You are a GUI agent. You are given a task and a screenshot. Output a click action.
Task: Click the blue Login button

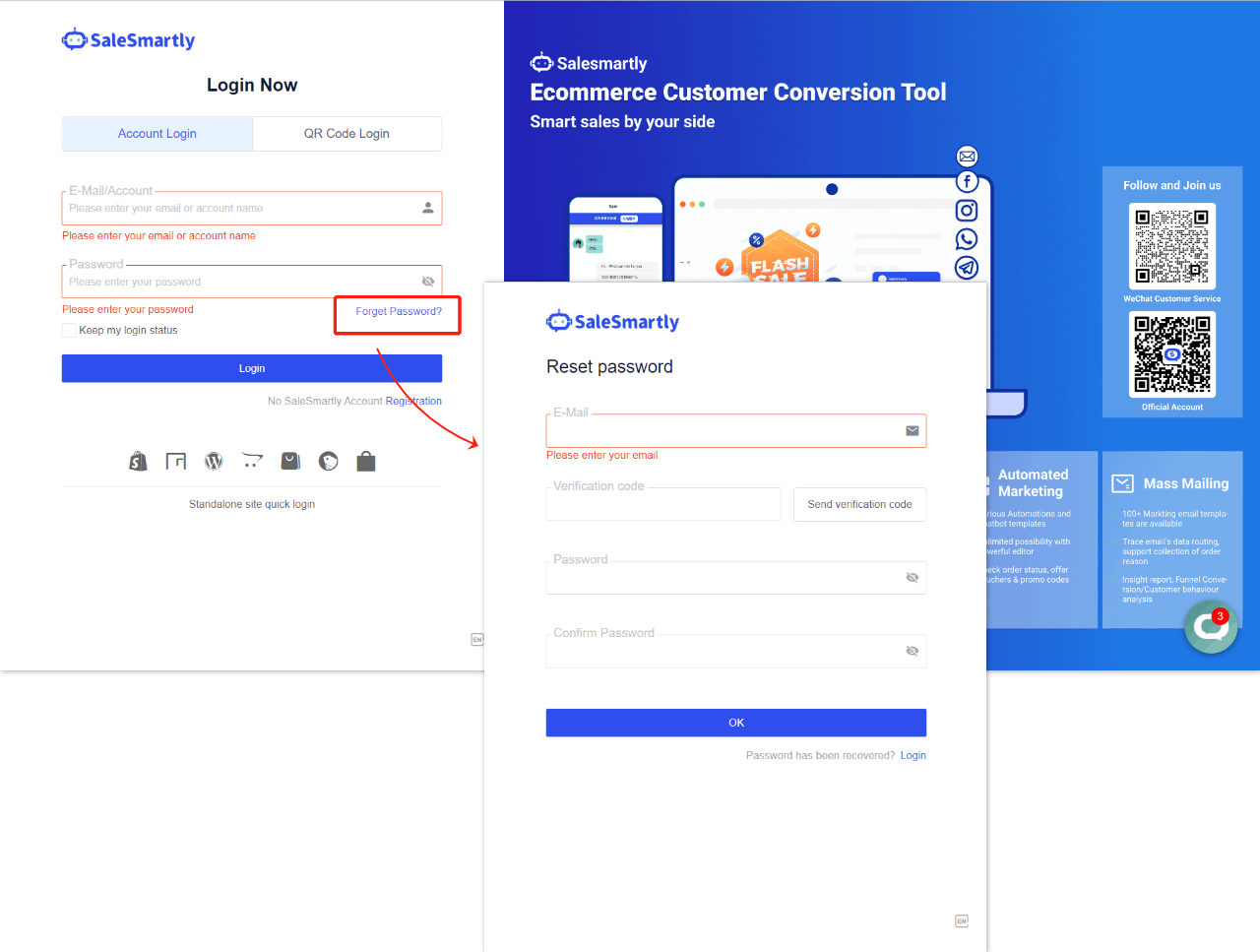(x=252, y=368)
